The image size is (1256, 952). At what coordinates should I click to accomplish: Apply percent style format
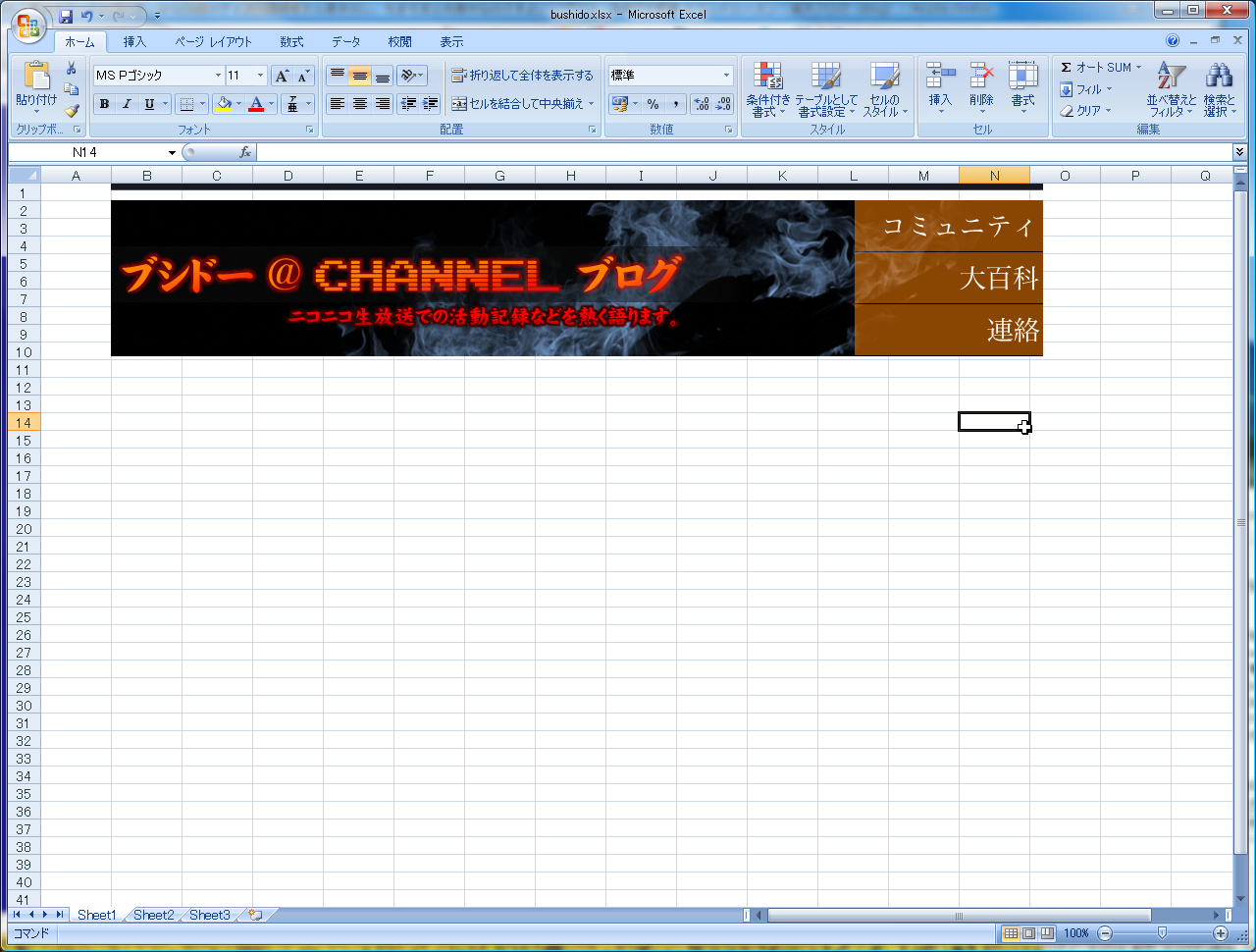coord(653,104)
